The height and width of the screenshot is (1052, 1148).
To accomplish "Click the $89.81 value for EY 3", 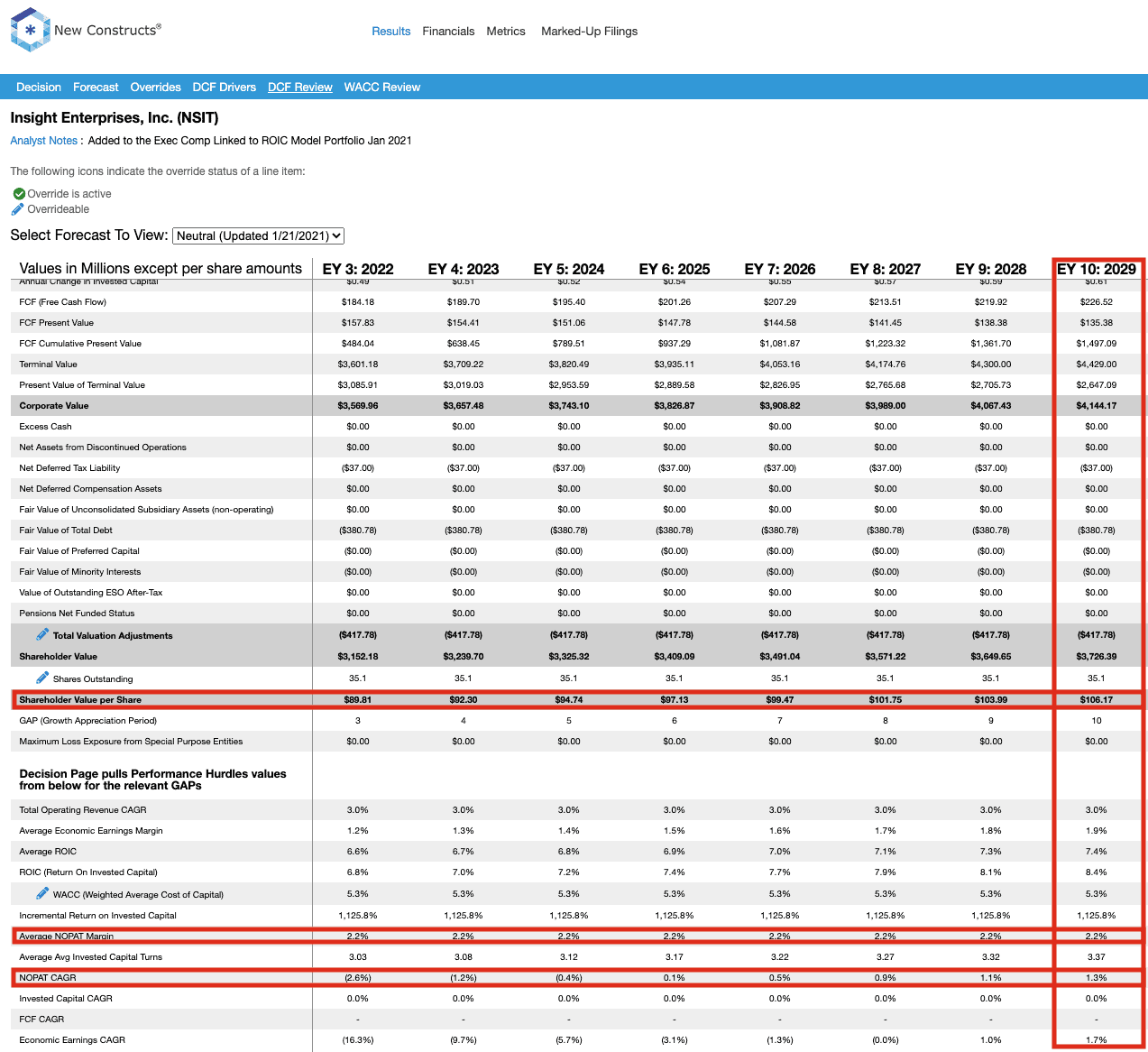I will tap(358, 700).
